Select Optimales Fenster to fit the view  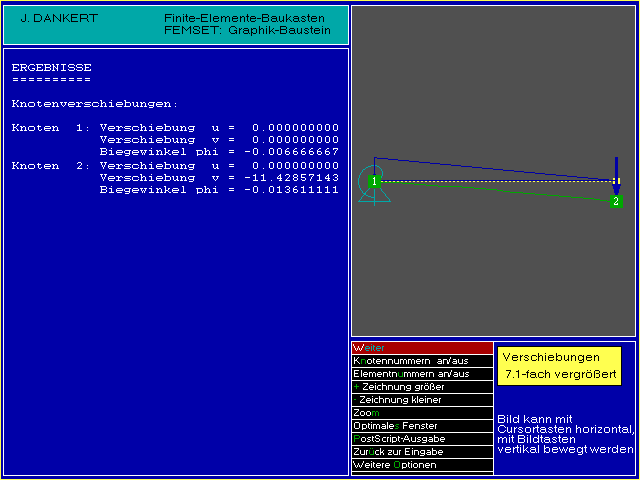tap(422, 425)
